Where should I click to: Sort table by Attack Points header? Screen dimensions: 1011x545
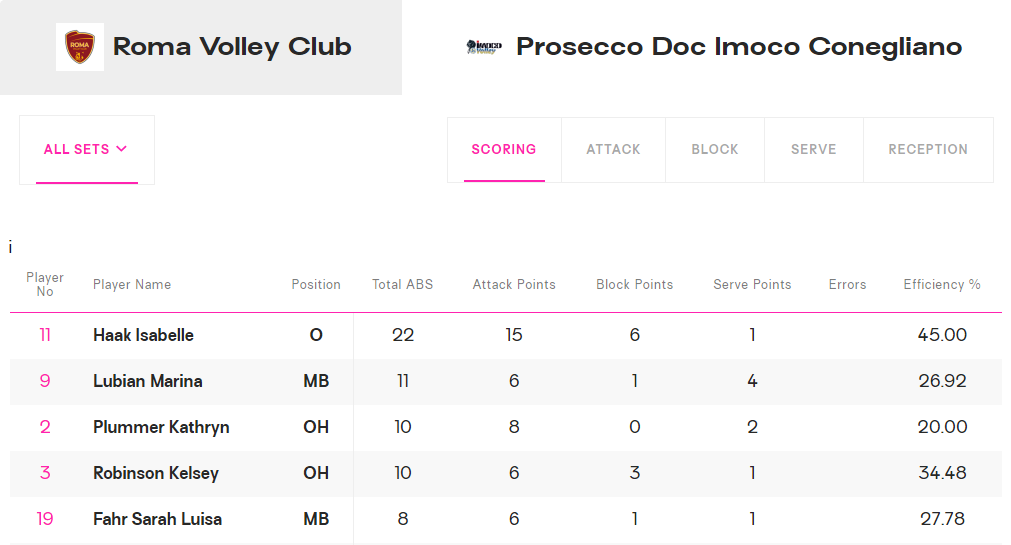[514, 284]
